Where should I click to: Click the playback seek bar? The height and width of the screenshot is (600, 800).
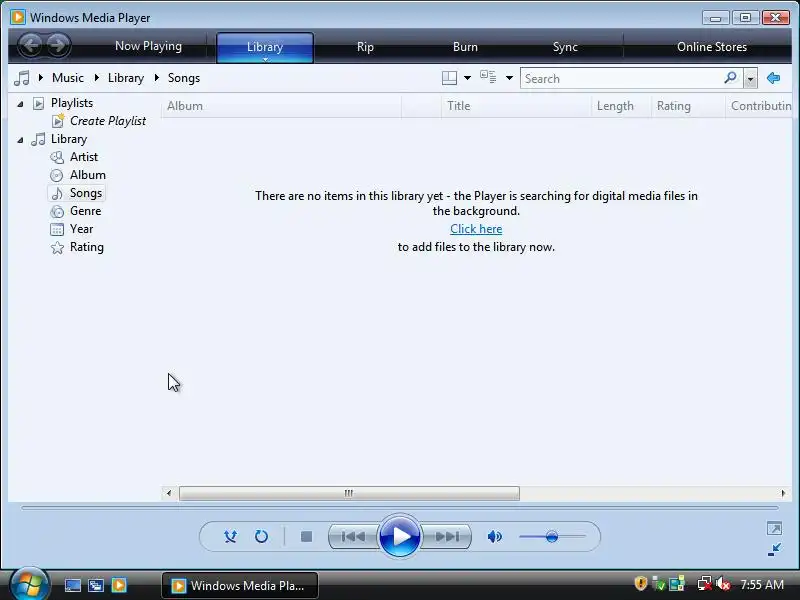(400, 508)
